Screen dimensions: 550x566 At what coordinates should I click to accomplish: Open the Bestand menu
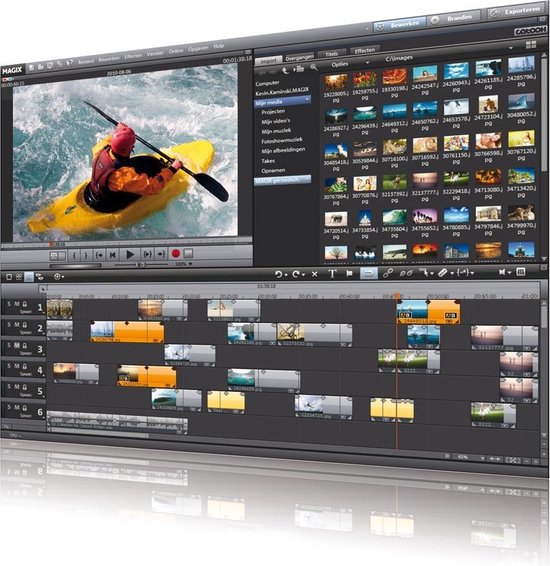(86, 61)
